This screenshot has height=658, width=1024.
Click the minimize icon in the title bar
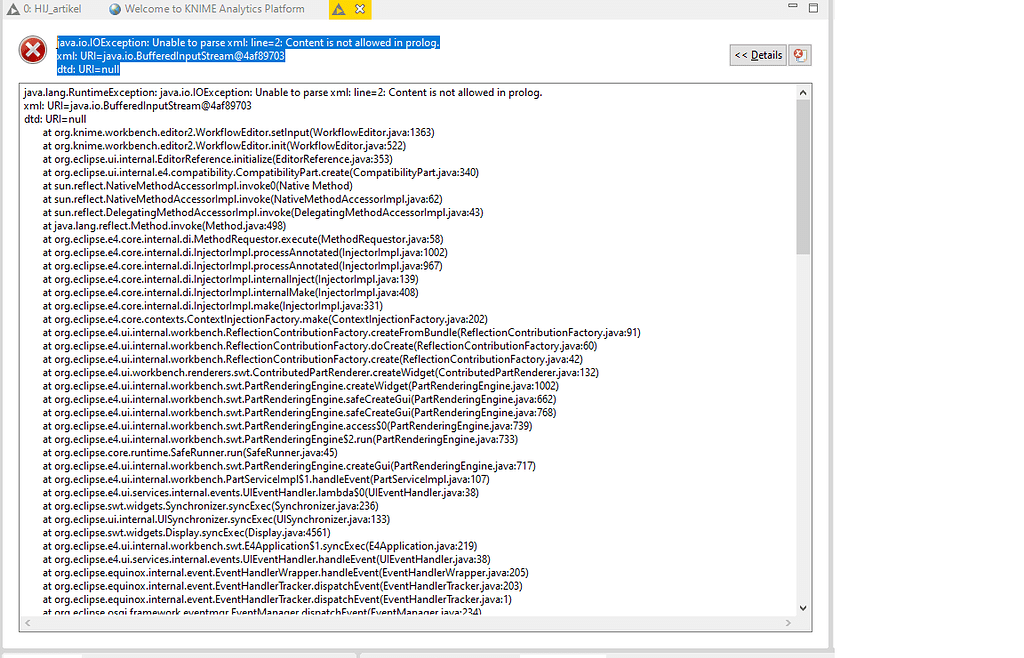coord(791,7)
